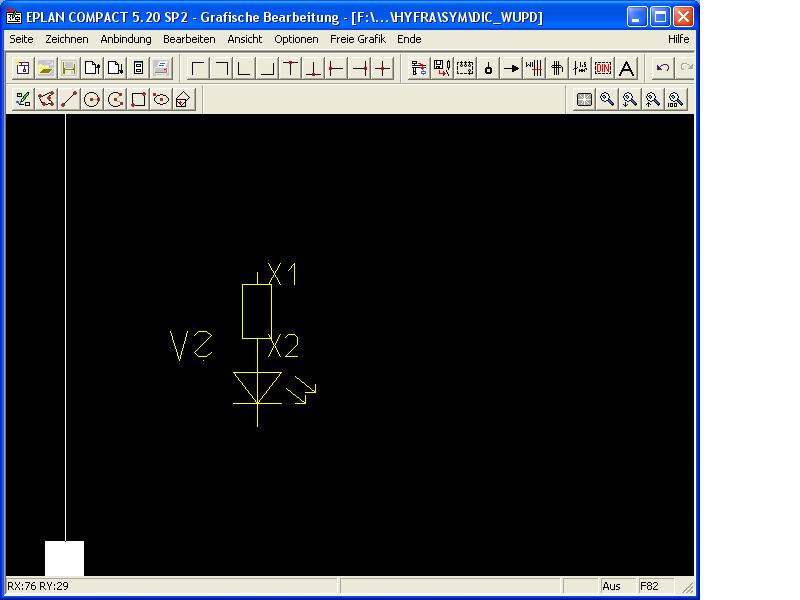Image resolution: width=800 pixels, height=600 pixels.
Task: Click the printer icon
Action: 161,68
